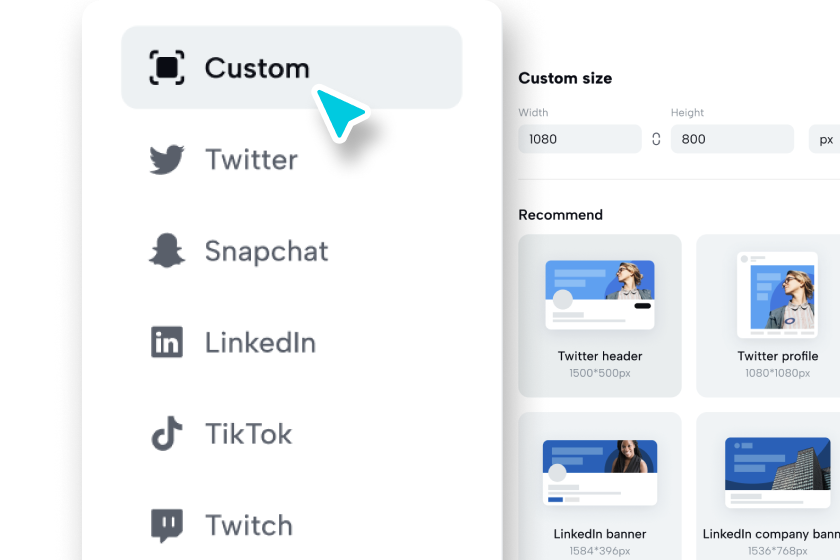Pick the LinkedIn banner preset thumbnail
The image size is (840, 560).
tap(600, 486)
